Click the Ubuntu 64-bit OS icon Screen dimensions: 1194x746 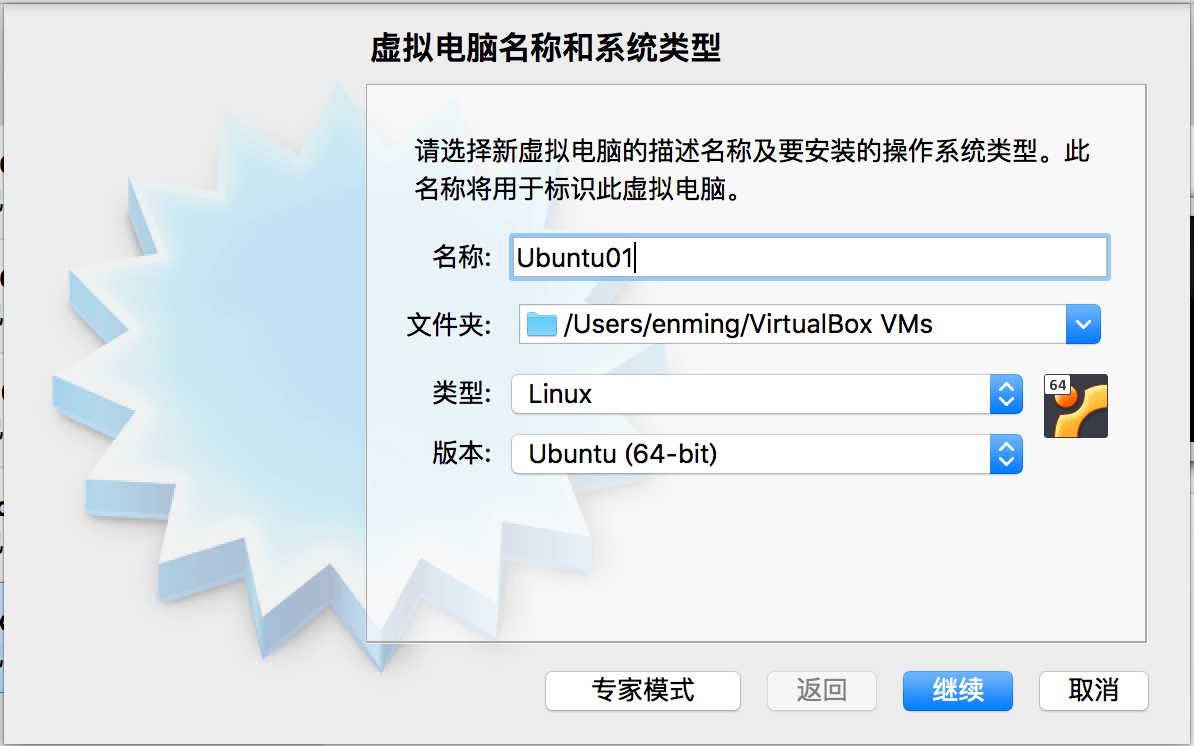pyautogui.click(x=1075, y=405)
